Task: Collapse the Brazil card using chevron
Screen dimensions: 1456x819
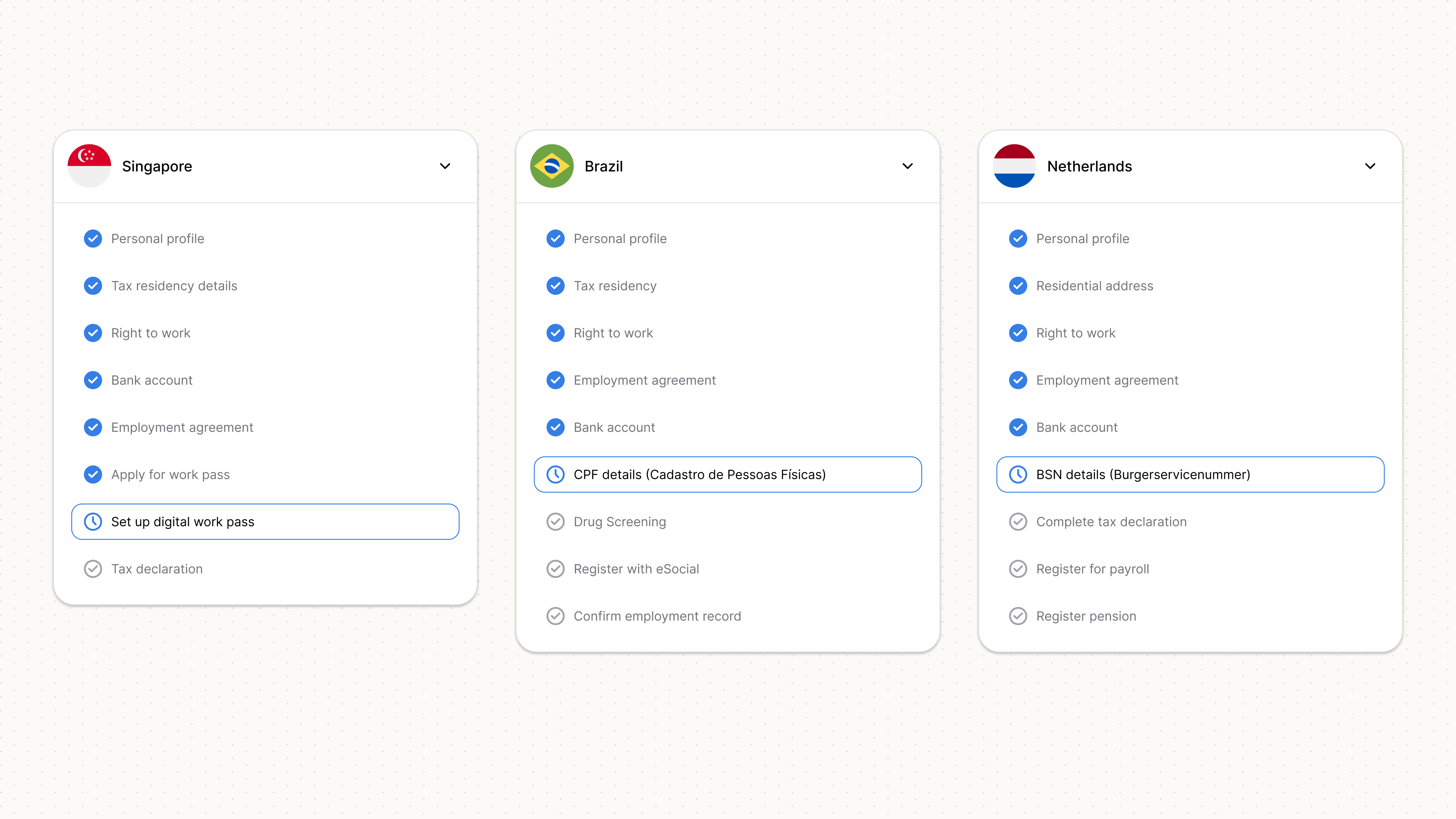Action: (908, 166)
